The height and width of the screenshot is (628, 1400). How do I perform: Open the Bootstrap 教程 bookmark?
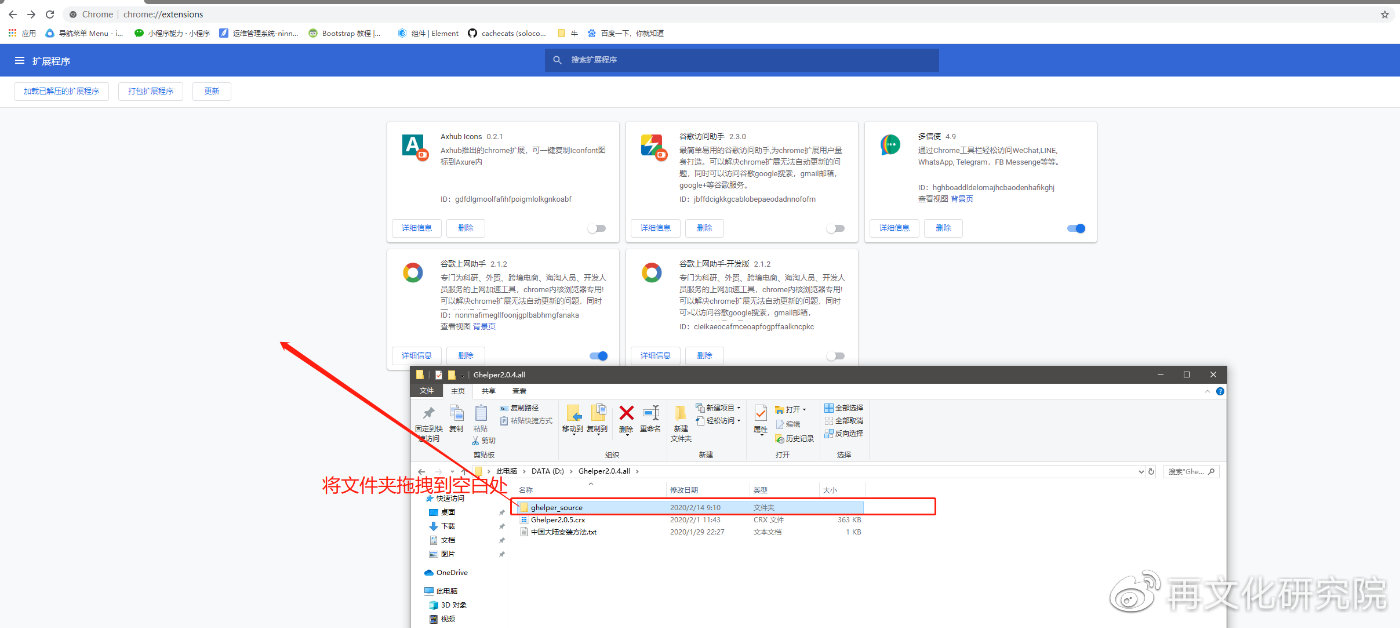point(344,33)
